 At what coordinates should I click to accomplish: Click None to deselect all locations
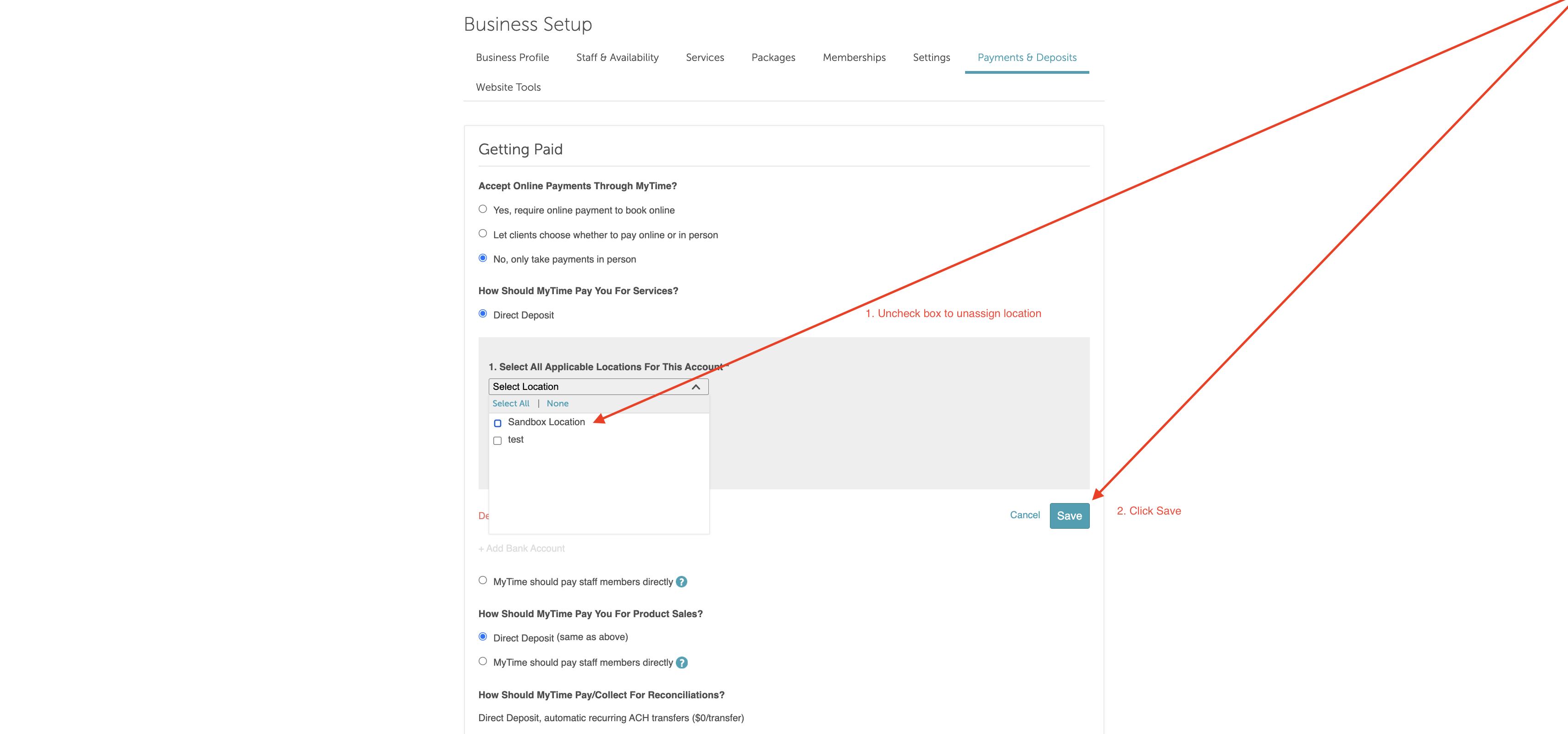point(557,404)
